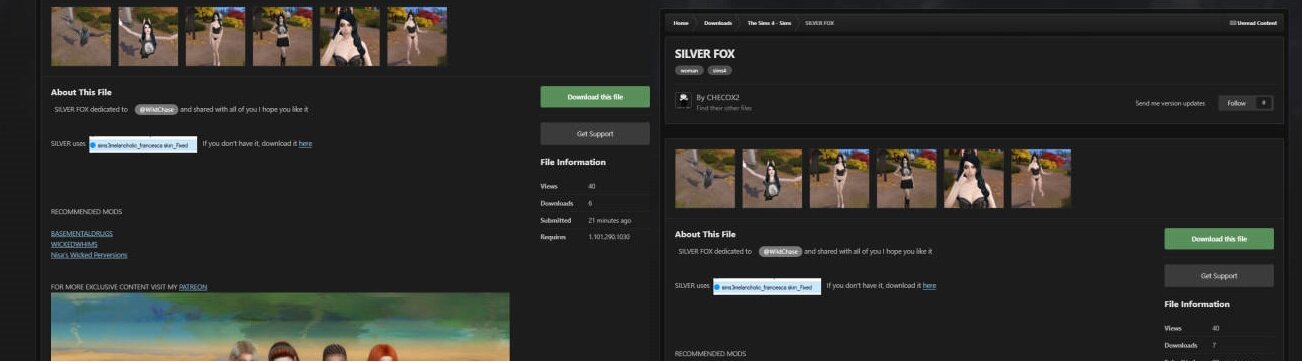
Task: Click the 'sims4' tag
Action: (719, 71)
